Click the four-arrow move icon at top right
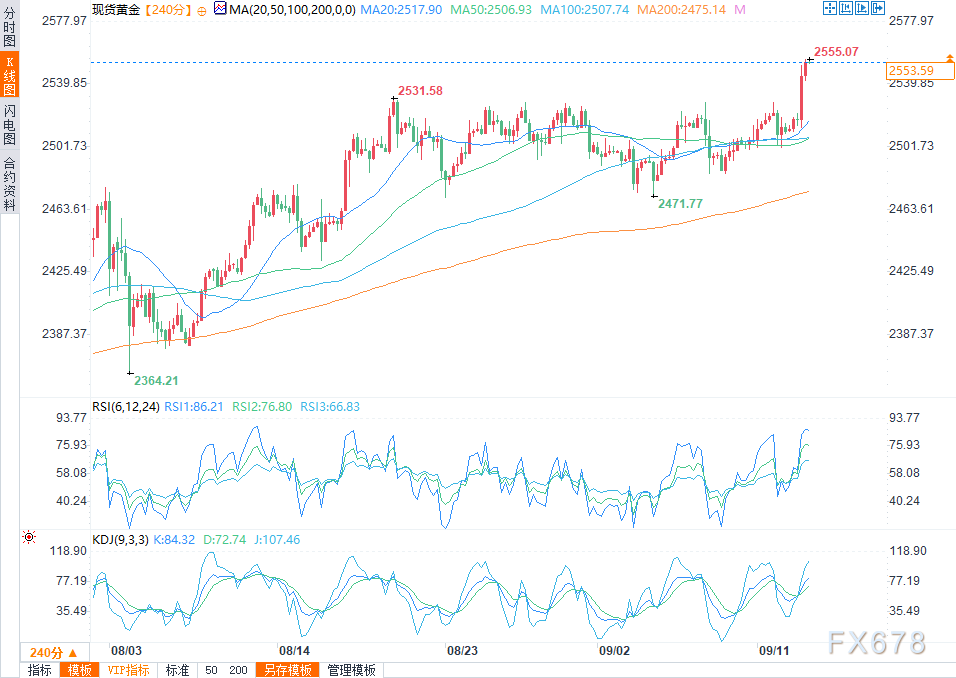Screen dimensions: 956x678 829,8
